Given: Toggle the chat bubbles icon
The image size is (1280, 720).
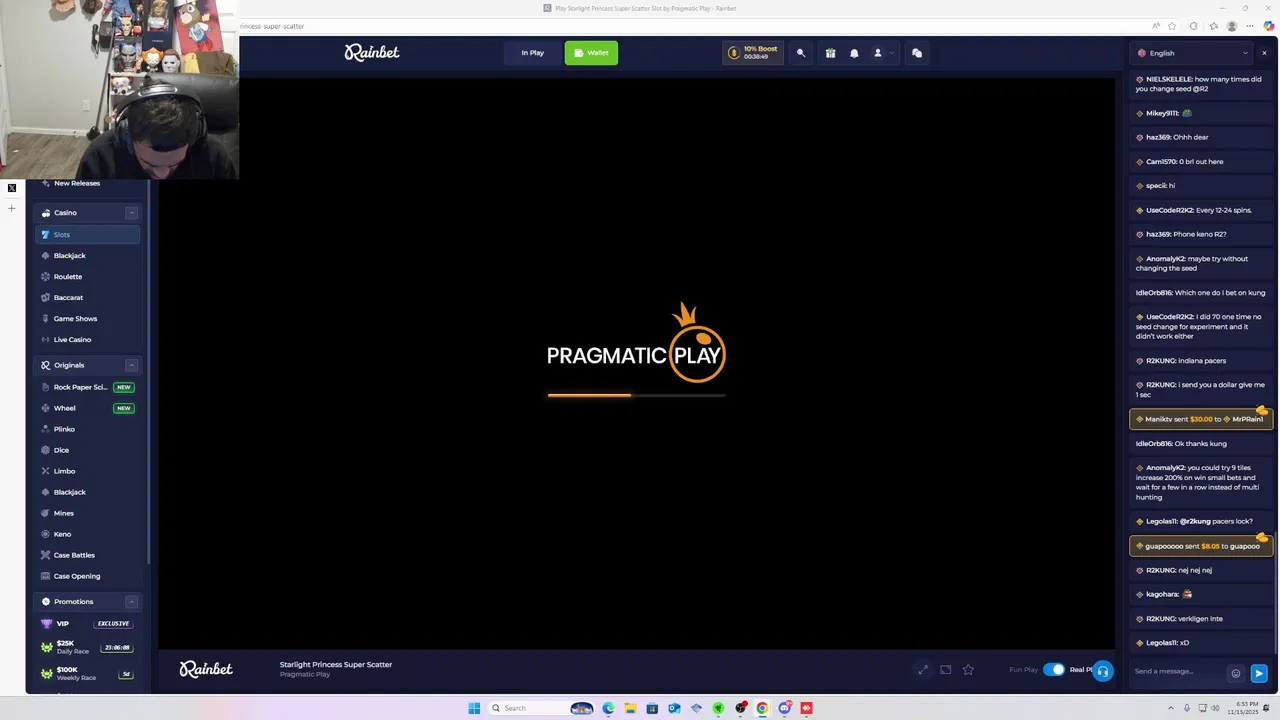Looking at the screenshot, I should pos(916,53).
